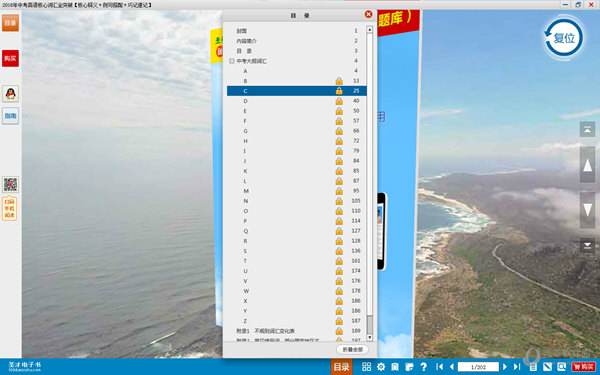The width and height of the screenshot is (600, 375).
Task: Click the notes icon in bottom toolbar
Action: (409, 367)
